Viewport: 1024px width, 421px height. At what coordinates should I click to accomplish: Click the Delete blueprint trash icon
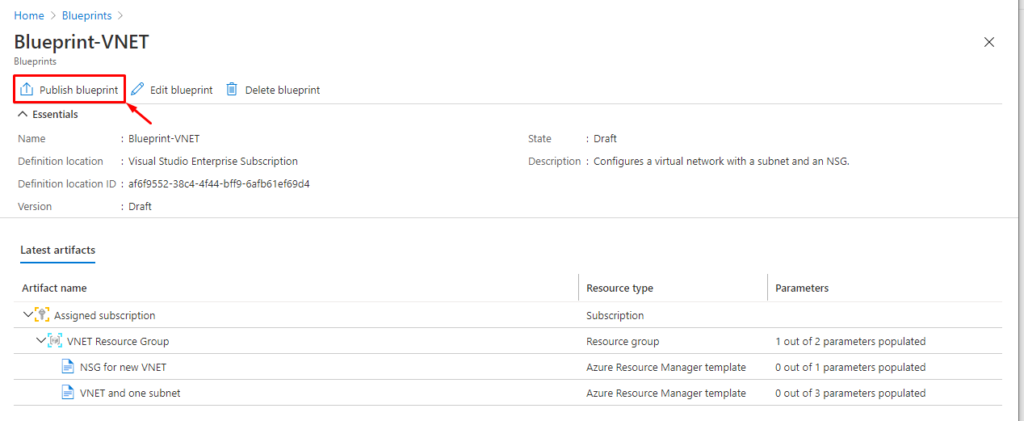point(232,89)
